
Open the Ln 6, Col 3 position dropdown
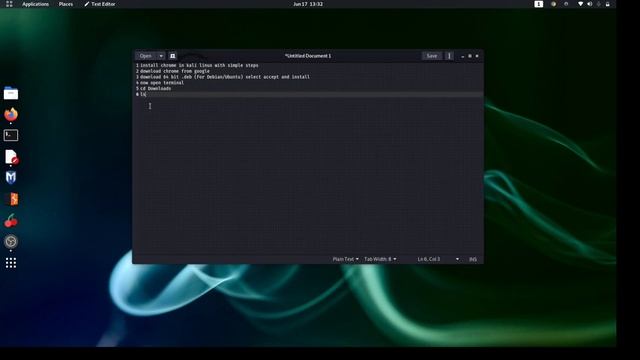pyautogui.click(x=438, y=259)
